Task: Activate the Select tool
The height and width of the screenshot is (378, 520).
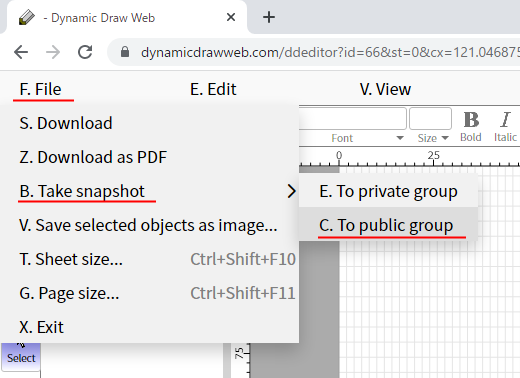Action: pos(21,356)
